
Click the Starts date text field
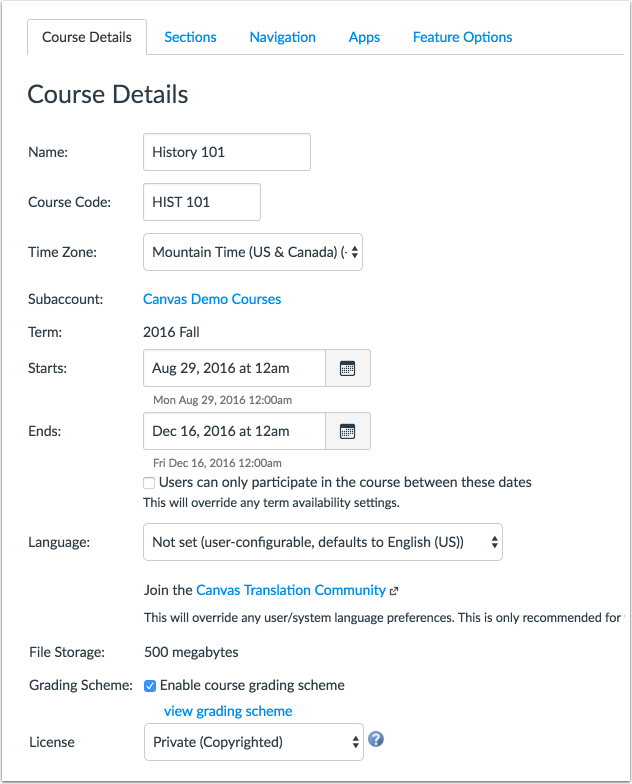point(234,368)
